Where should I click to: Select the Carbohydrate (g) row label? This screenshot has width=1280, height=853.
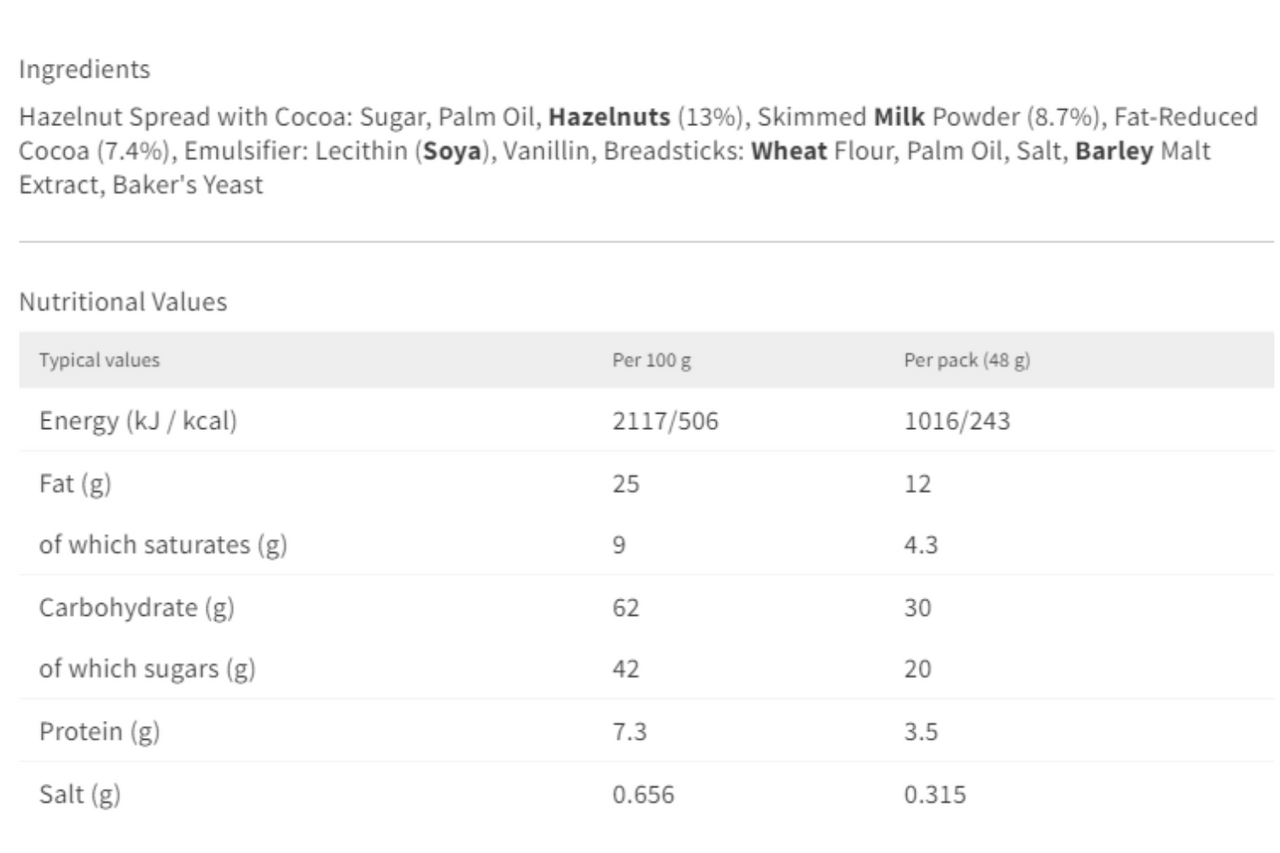pos(136,608)
